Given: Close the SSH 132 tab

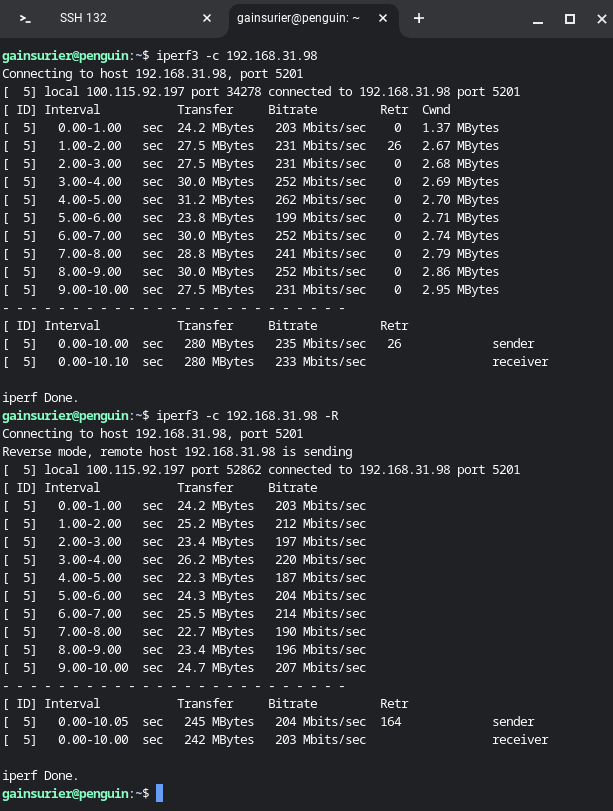Looking at the screenshot, I should tap(207, 18).
